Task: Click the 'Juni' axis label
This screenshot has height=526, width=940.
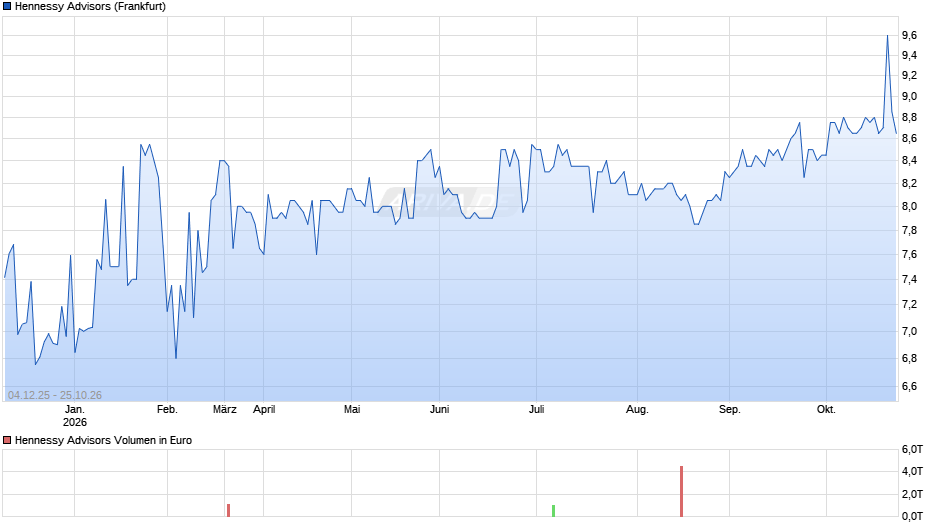Action: [439, 410]
